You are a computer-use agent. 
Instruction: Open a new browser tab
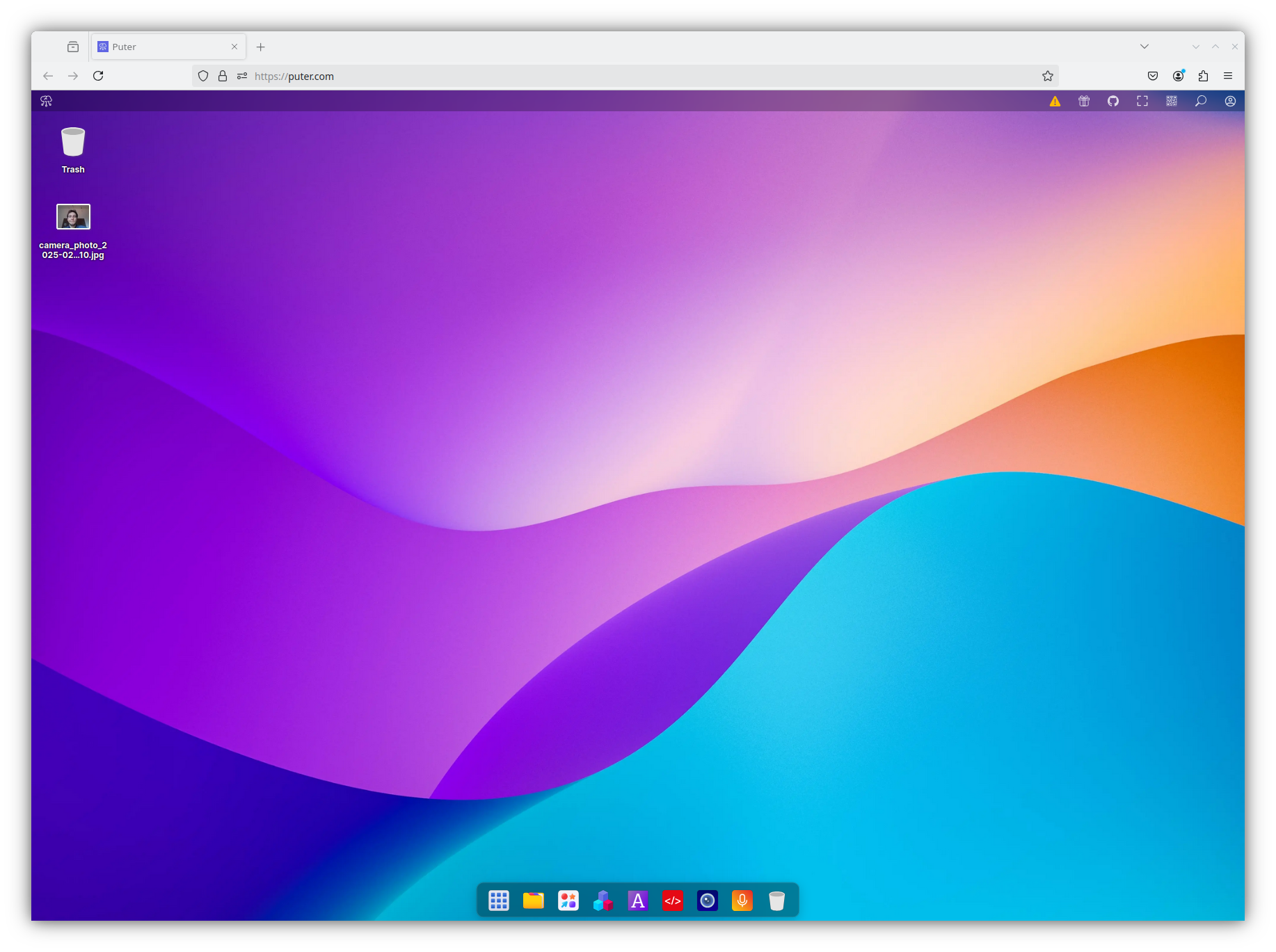click(261, 47)
